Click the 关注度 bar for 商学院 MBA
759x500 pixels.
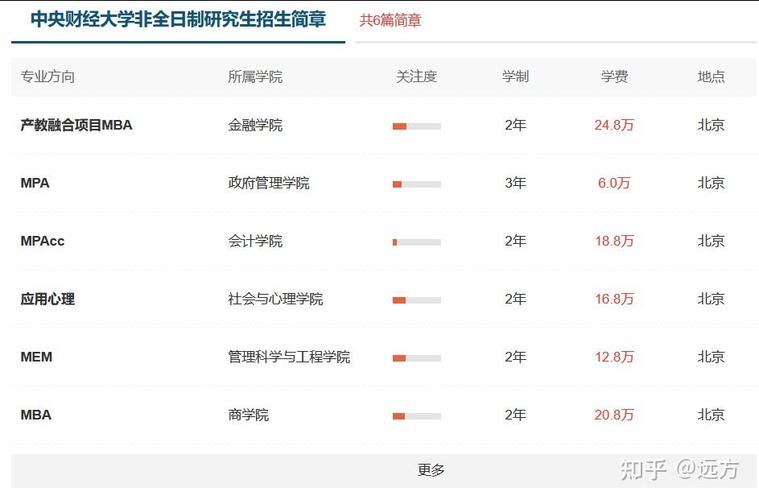pyautogui.click(x=417, y=416)
